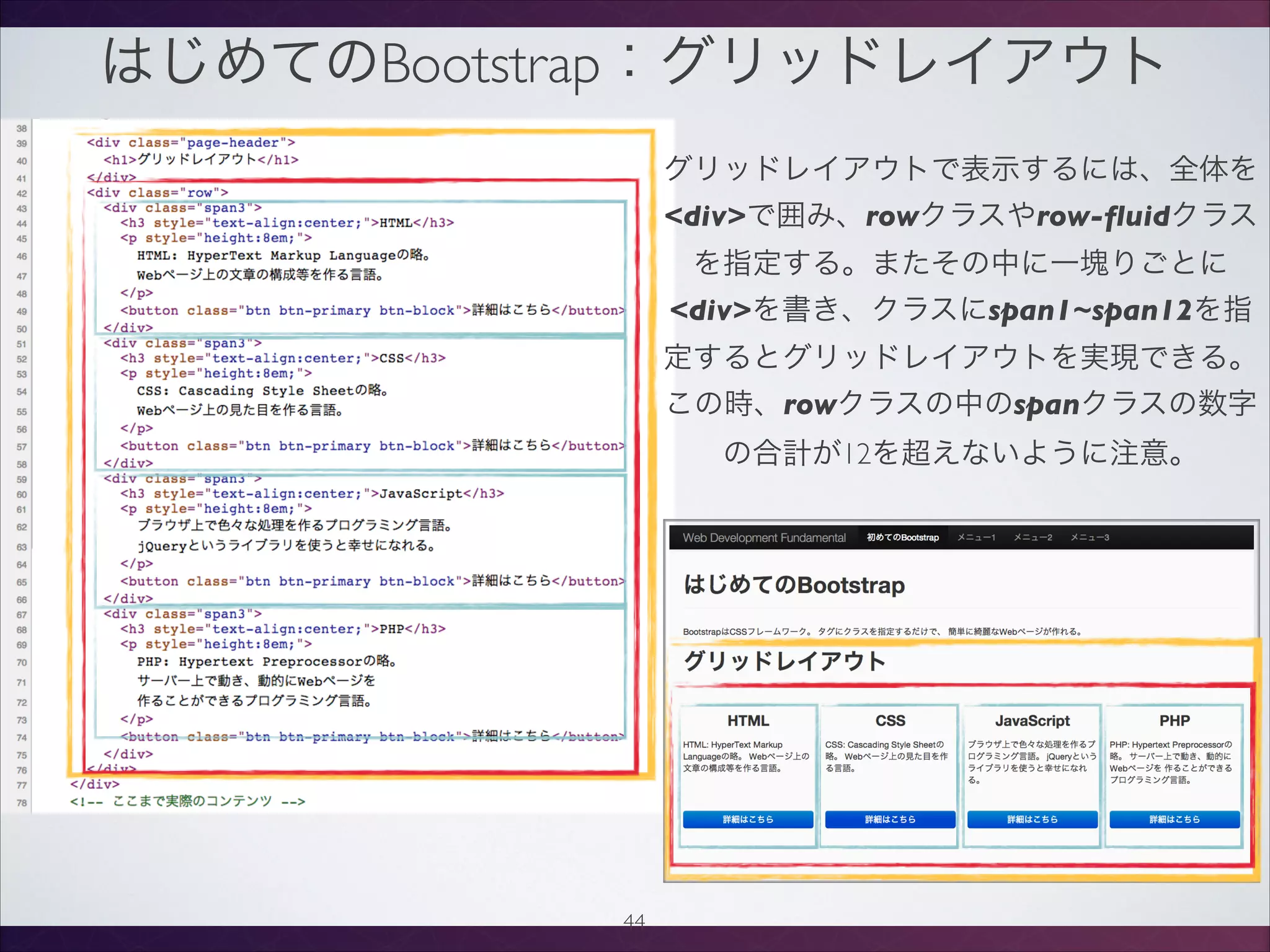Click the h3 PHP code line
Viewport: 1270px width, 952px height.
[x=283, y=629]
